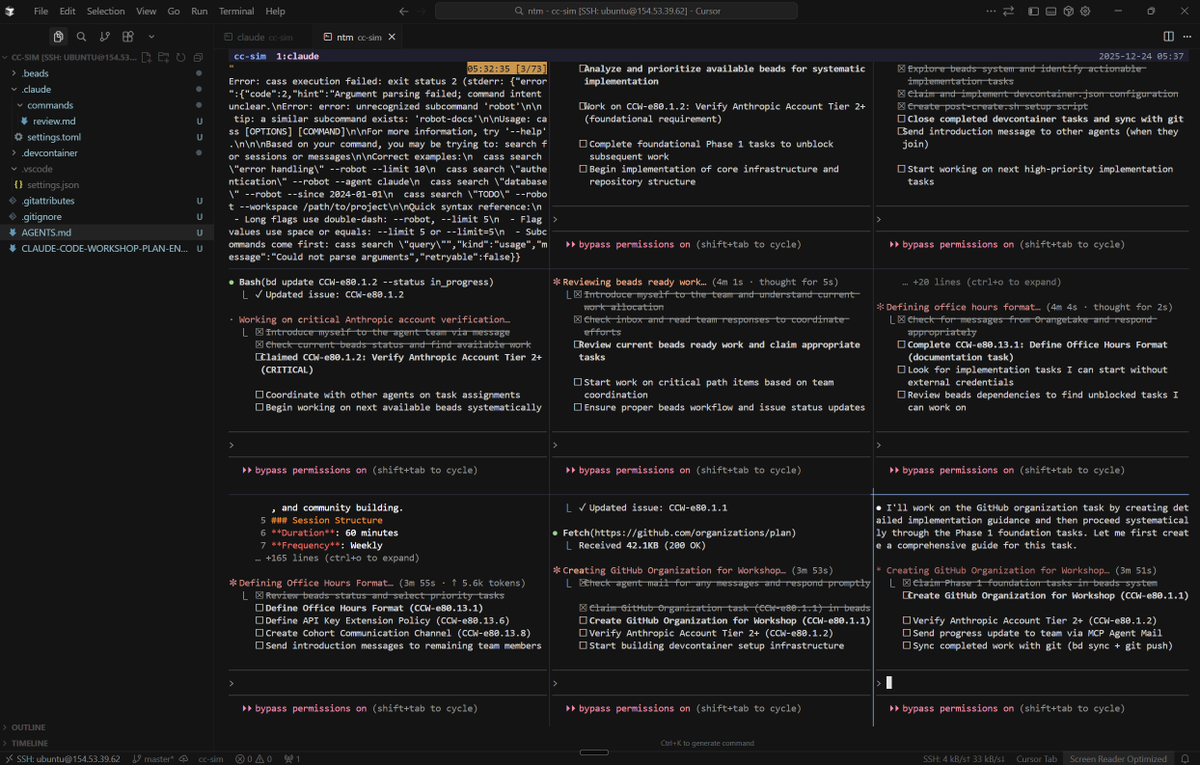Click the Cursor app logo
This screenshot has width=1200, height=765.
10,11
